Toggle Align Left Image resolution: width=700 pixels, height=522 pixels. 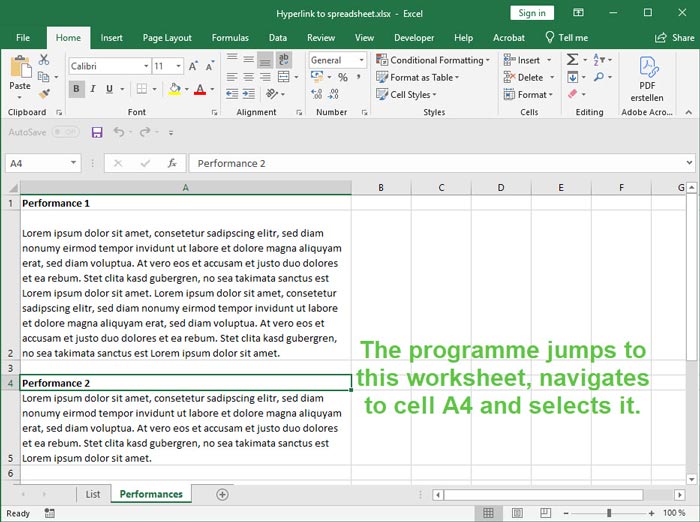click(232, 77)
